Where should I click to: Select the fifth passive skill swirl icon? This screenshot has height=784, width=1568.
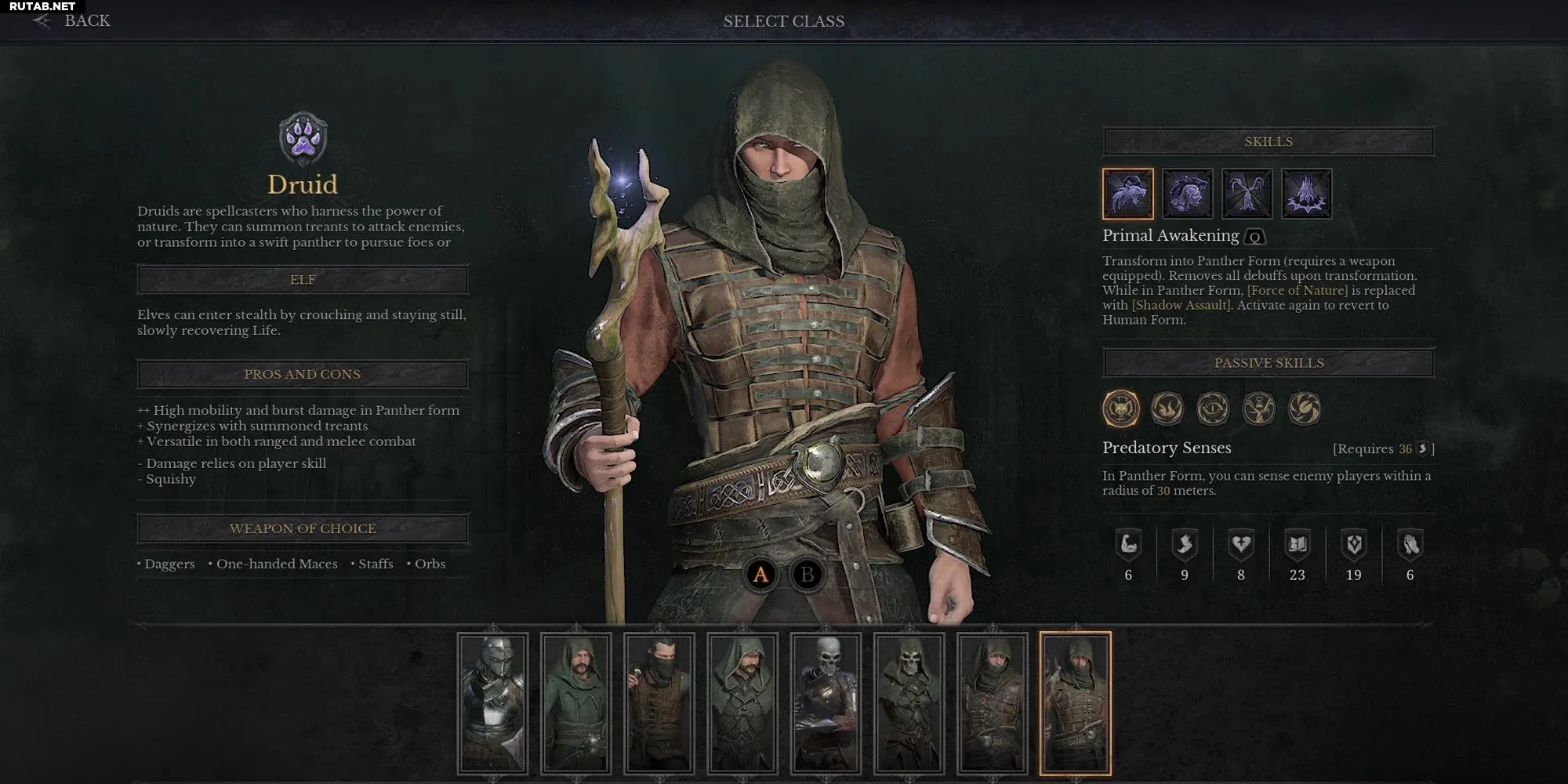click(x=1305, y=408)
